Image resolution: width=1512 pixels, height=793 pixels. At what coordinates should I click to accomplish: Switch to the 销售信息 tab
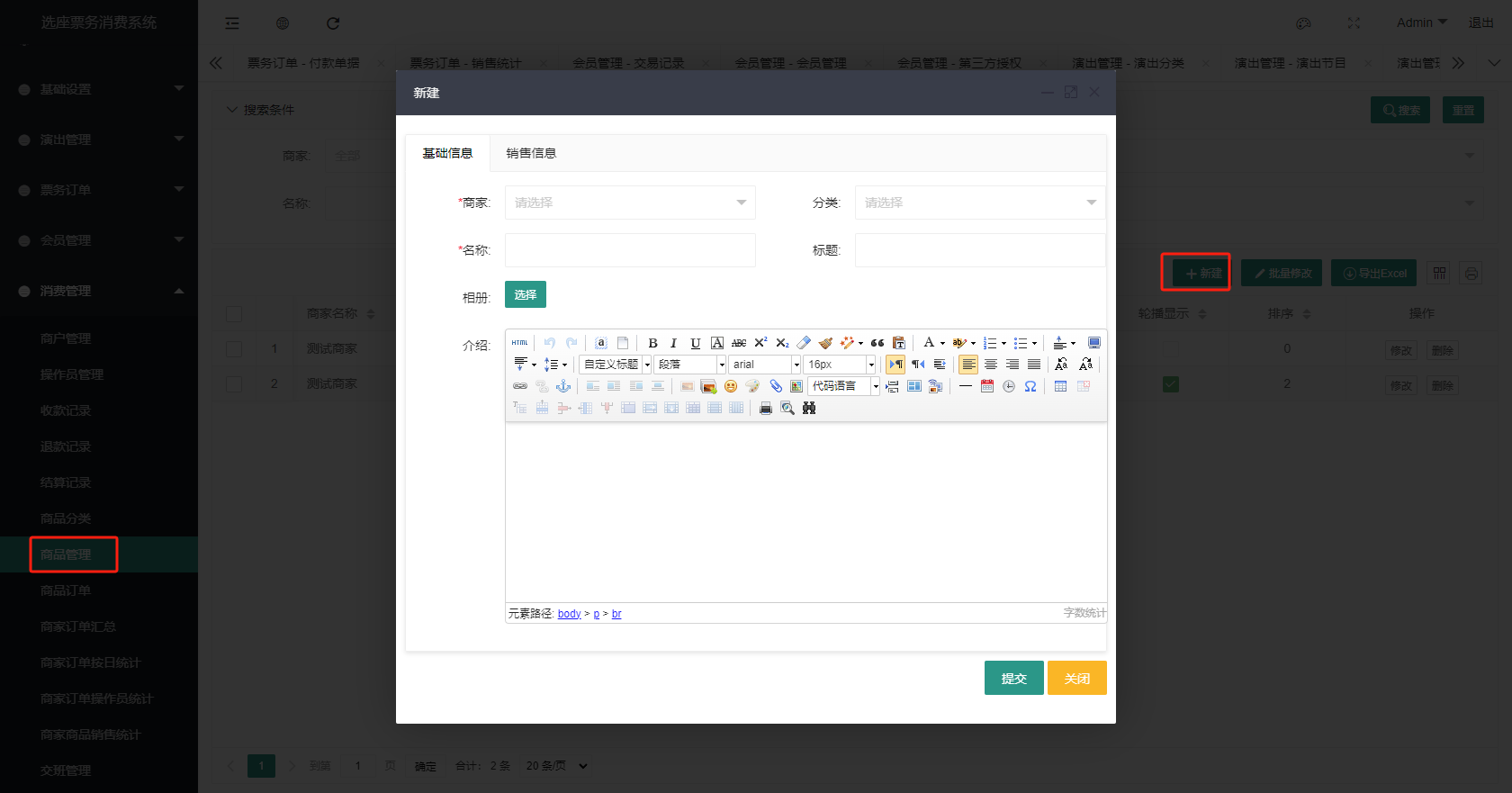(531, 153)
